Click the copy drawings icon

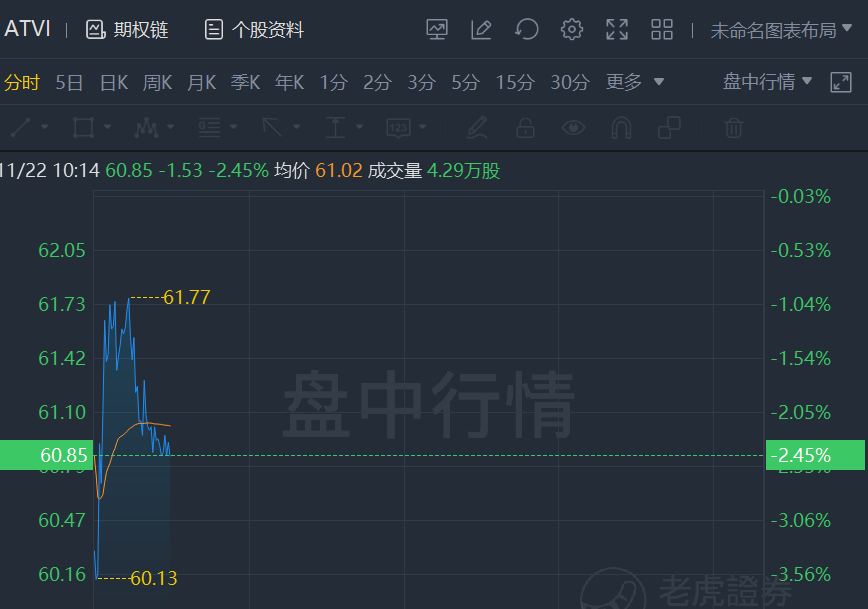click(669, 127)
